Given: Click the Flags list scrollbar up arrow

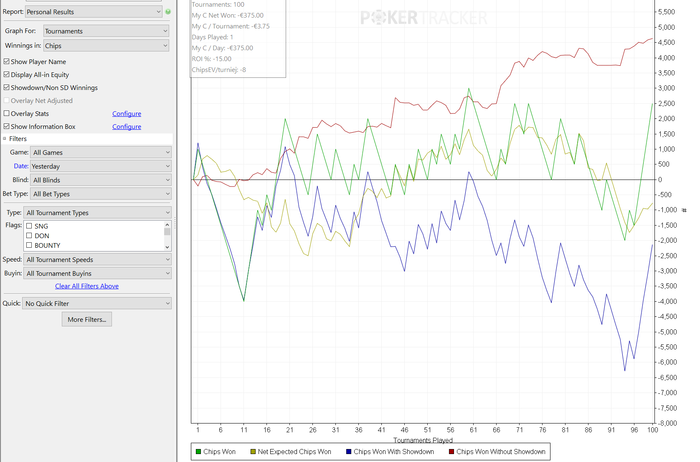Looking at the screenshot, I should tap(167, 225).
